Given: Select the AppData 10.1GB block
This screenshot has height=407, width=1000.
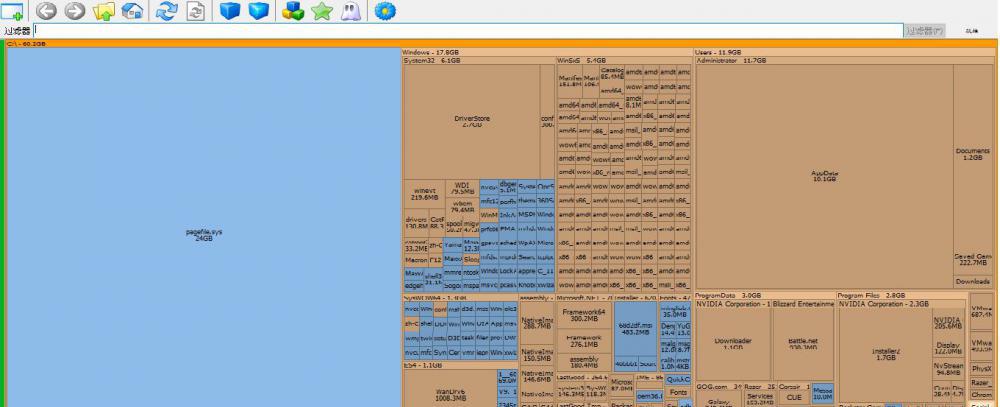Looking at the screenshot, I should click(825, 176).
